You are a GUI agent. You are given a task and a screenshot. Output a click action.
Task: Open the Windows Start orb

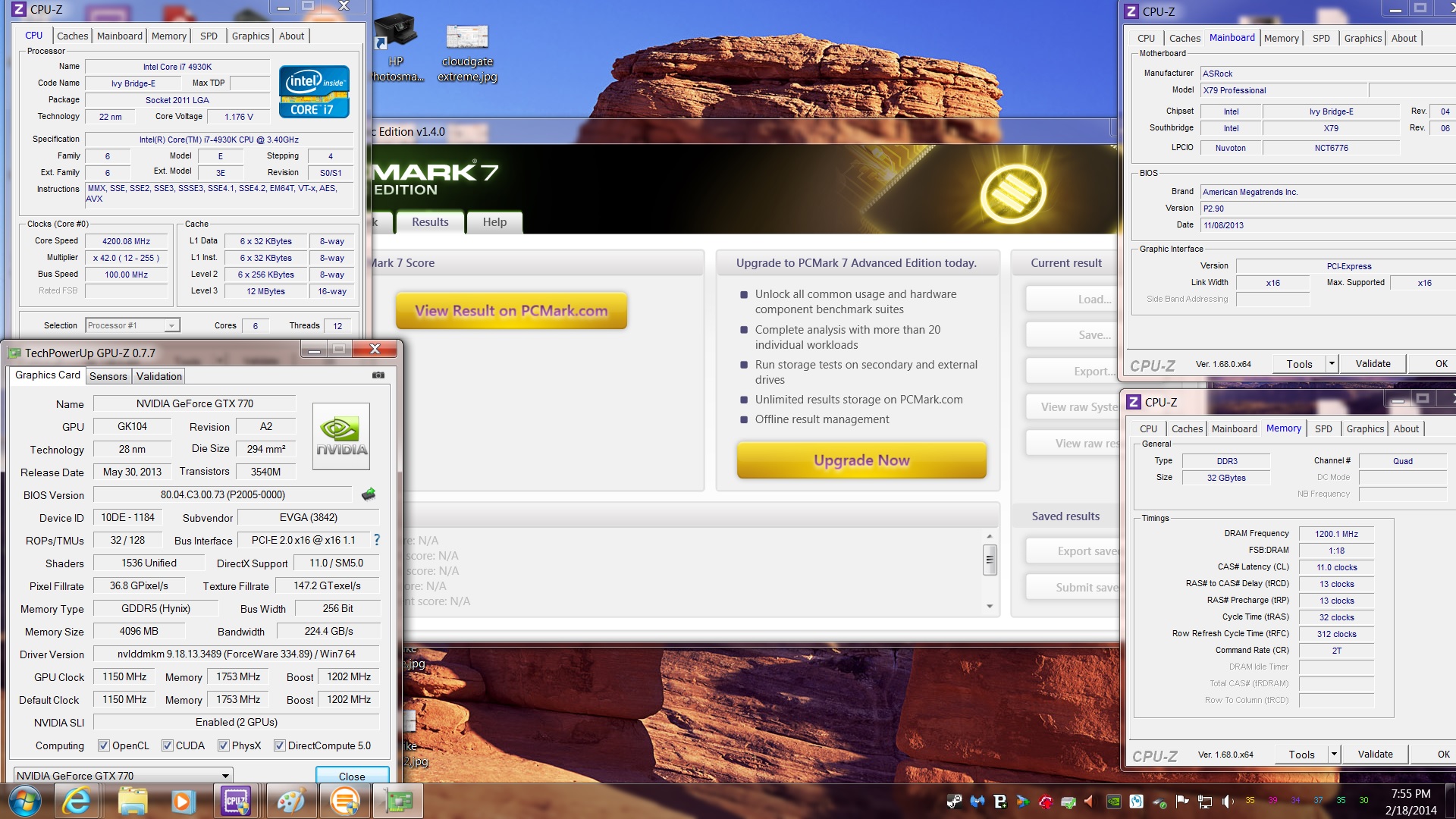point(24,801)
